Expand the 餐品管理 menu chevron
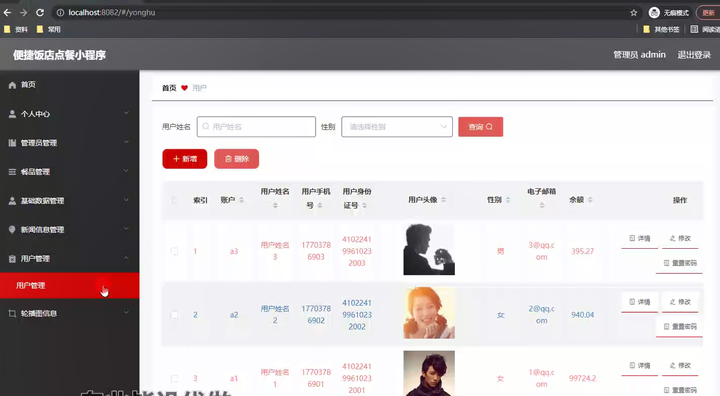Screen dimensions: 720x396 tap(126, 171)
